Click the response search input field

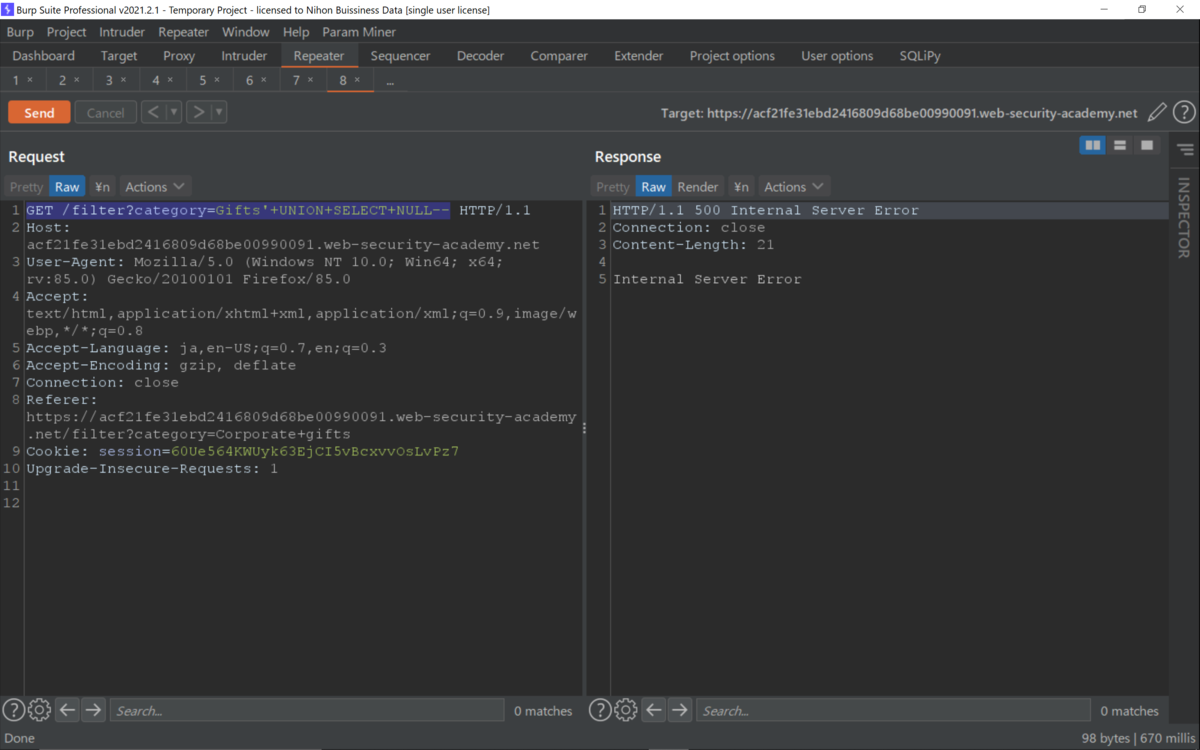(x=893, y=711)
